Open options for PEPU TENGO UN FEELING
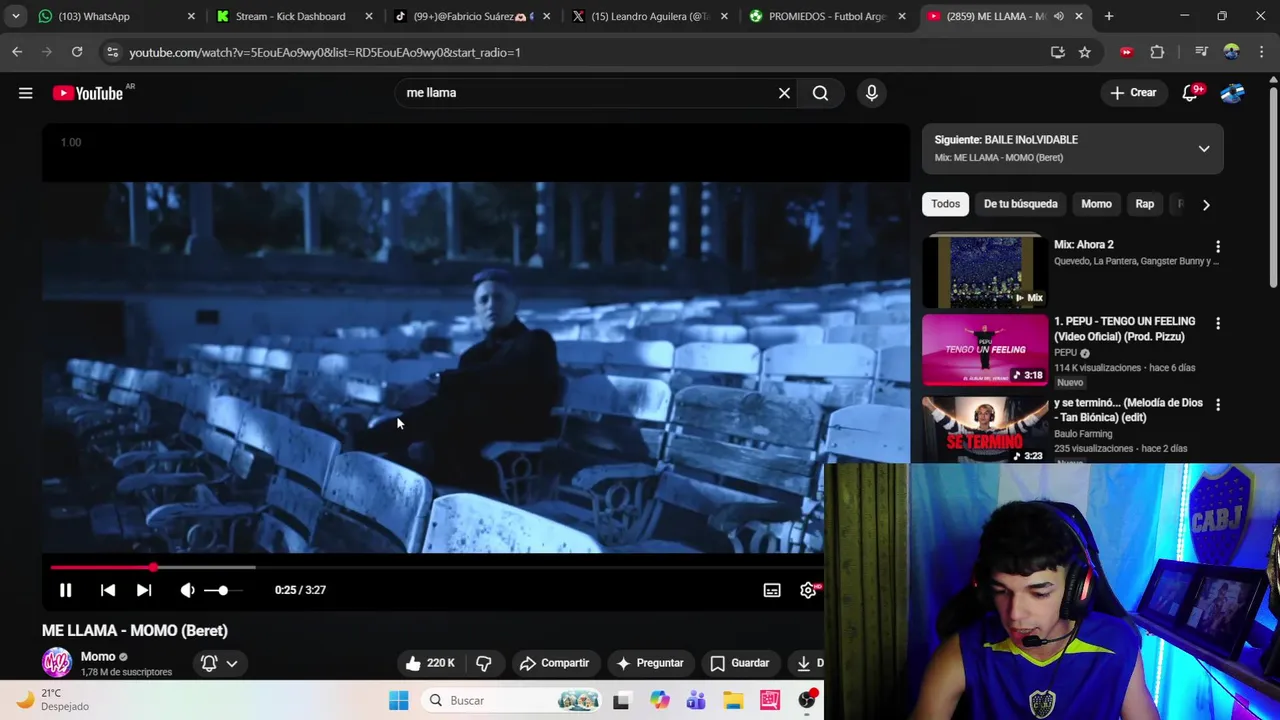The height and width of the screenshot is (720, 1280). tap(1217, 323)
